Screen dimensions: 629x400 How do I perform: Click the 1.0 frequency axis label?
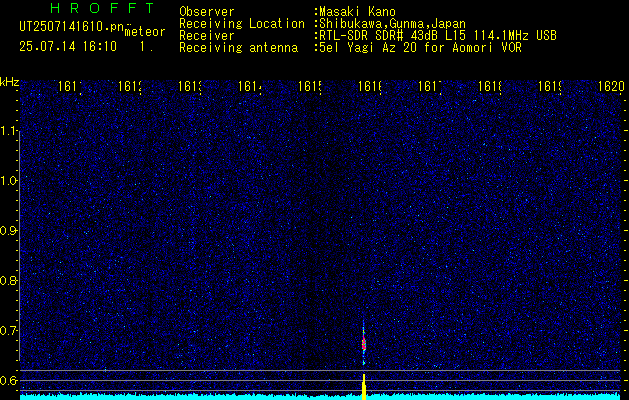[9, 181]
